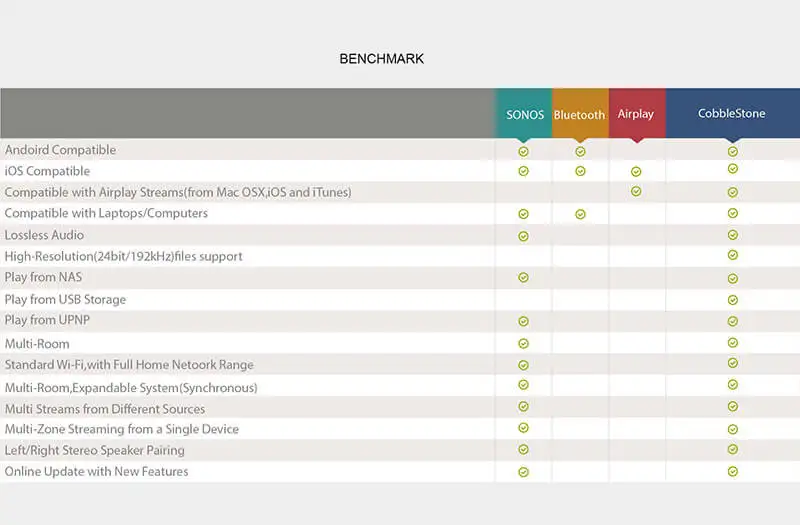Select the 'Play from USB Storage' label

(65, 299)
